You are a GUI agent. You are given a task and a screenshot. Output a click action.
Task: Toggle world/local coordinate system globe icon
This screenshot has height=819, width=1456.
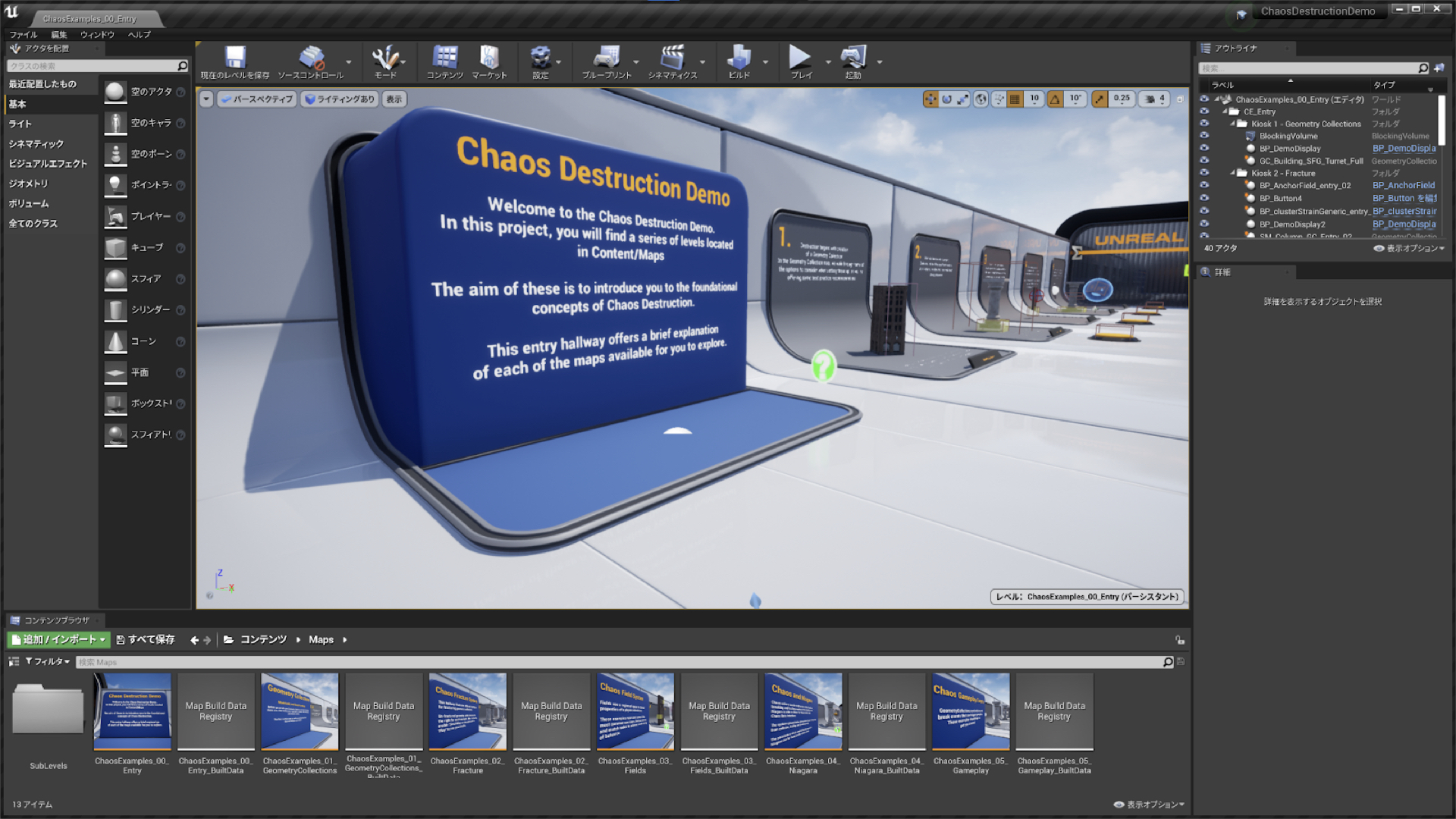pos(981,99)
